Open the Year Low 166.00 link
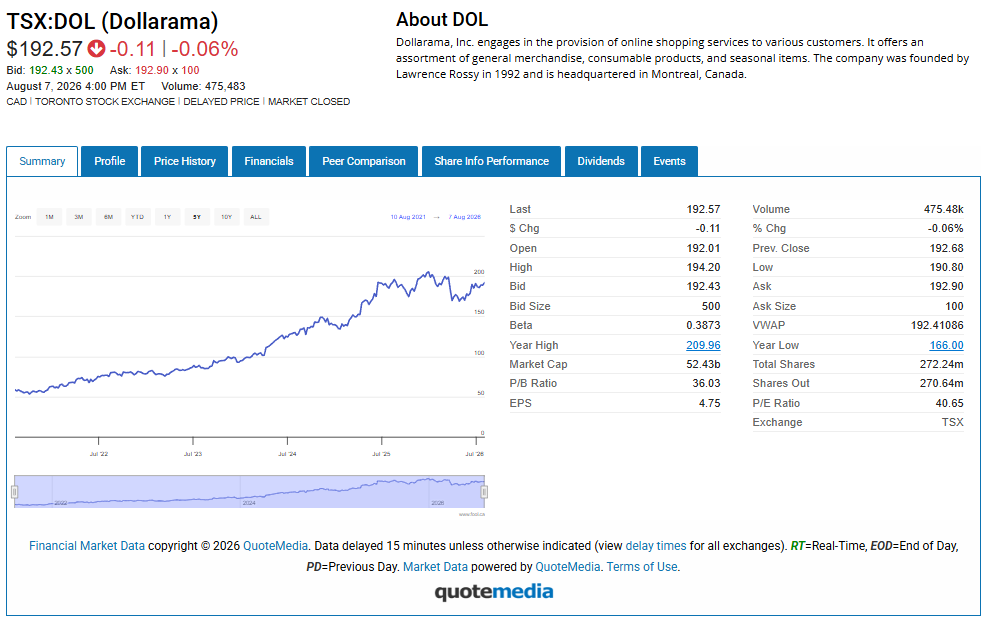The height and width of the screenshot is (630, 993). pyautogui.click(x=946, y=345)
